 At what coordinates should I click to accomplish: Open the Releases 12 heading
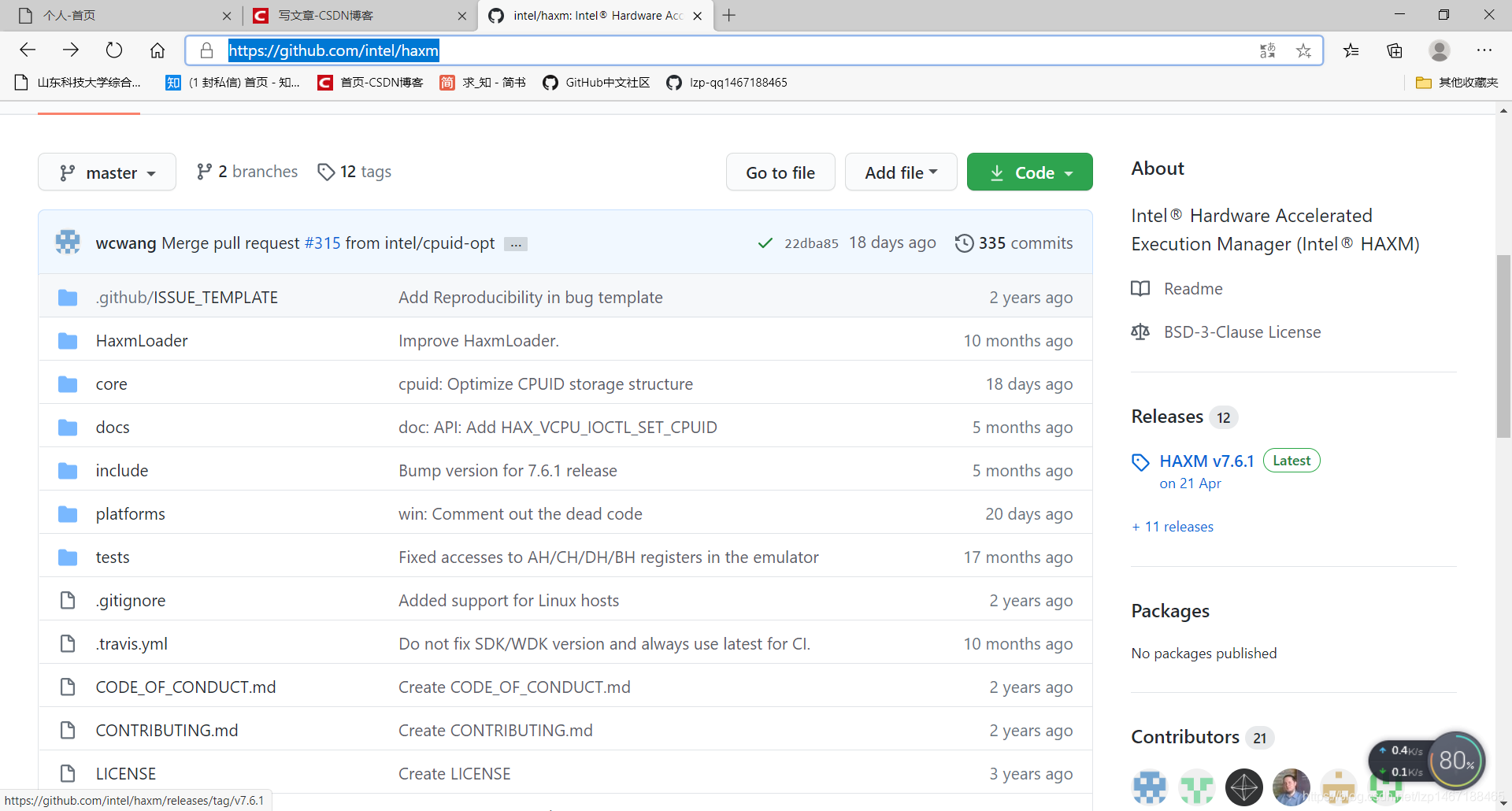pos(1184,417)
